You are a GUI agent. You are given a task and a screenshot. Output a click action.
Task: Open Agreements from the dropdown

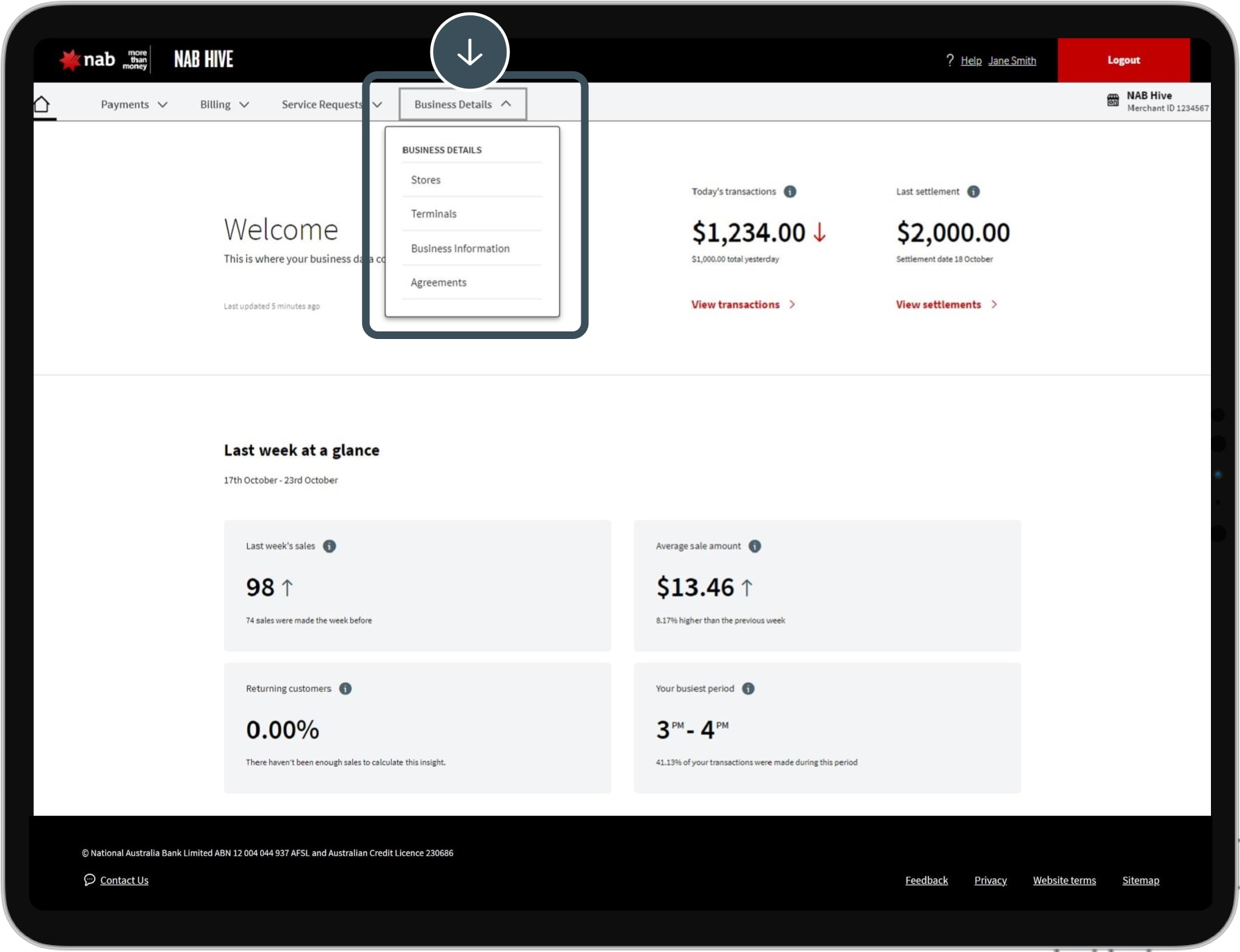click(438, 282)
